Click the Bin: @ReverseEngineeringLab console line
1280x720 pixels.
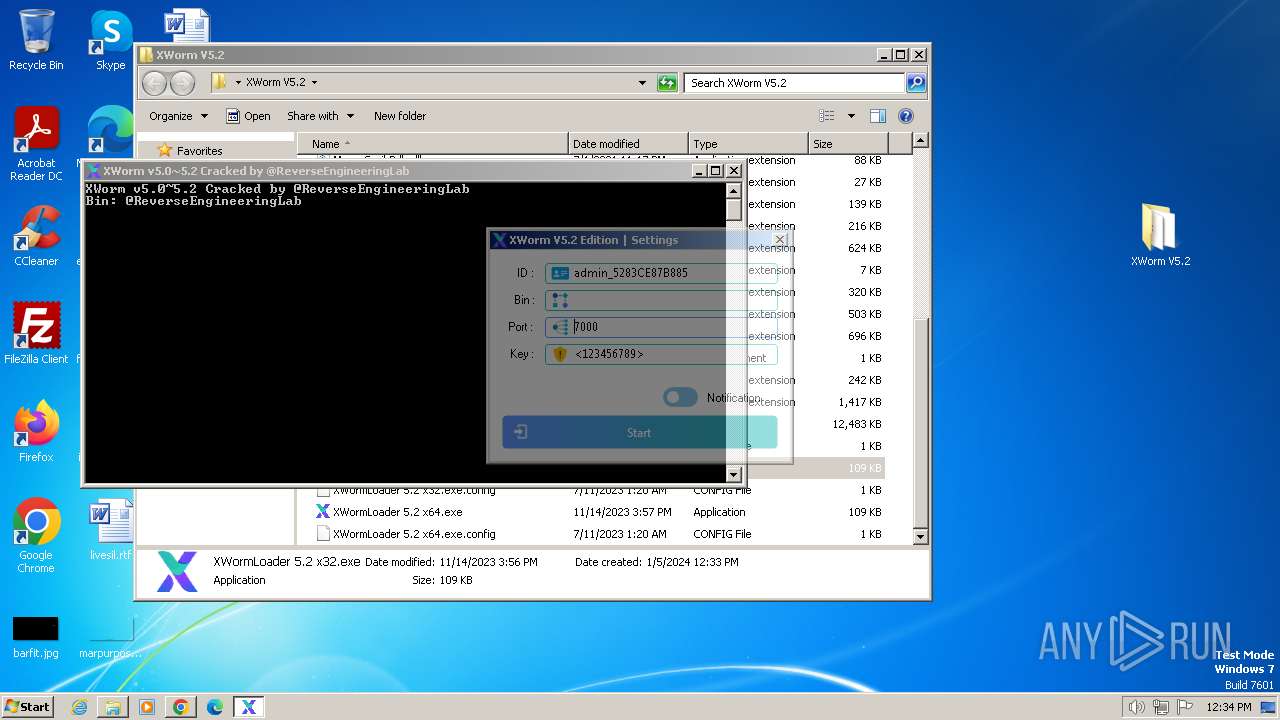193,201
